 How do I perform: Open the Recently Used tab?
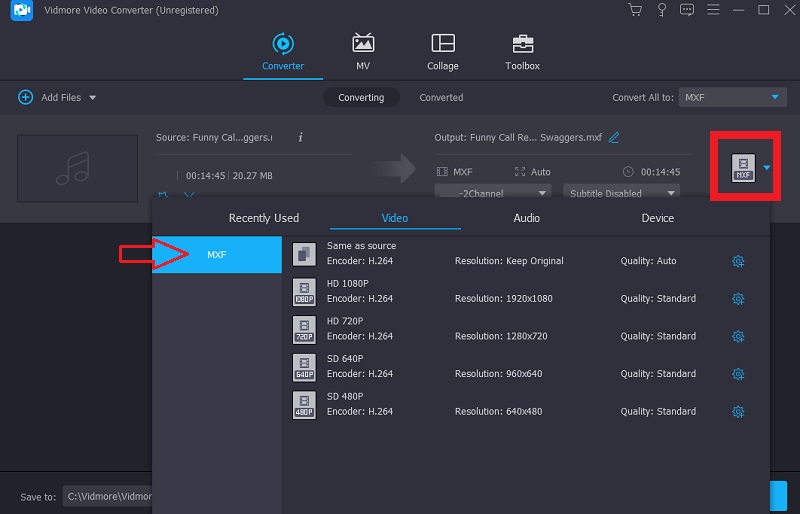pos(264,218)
